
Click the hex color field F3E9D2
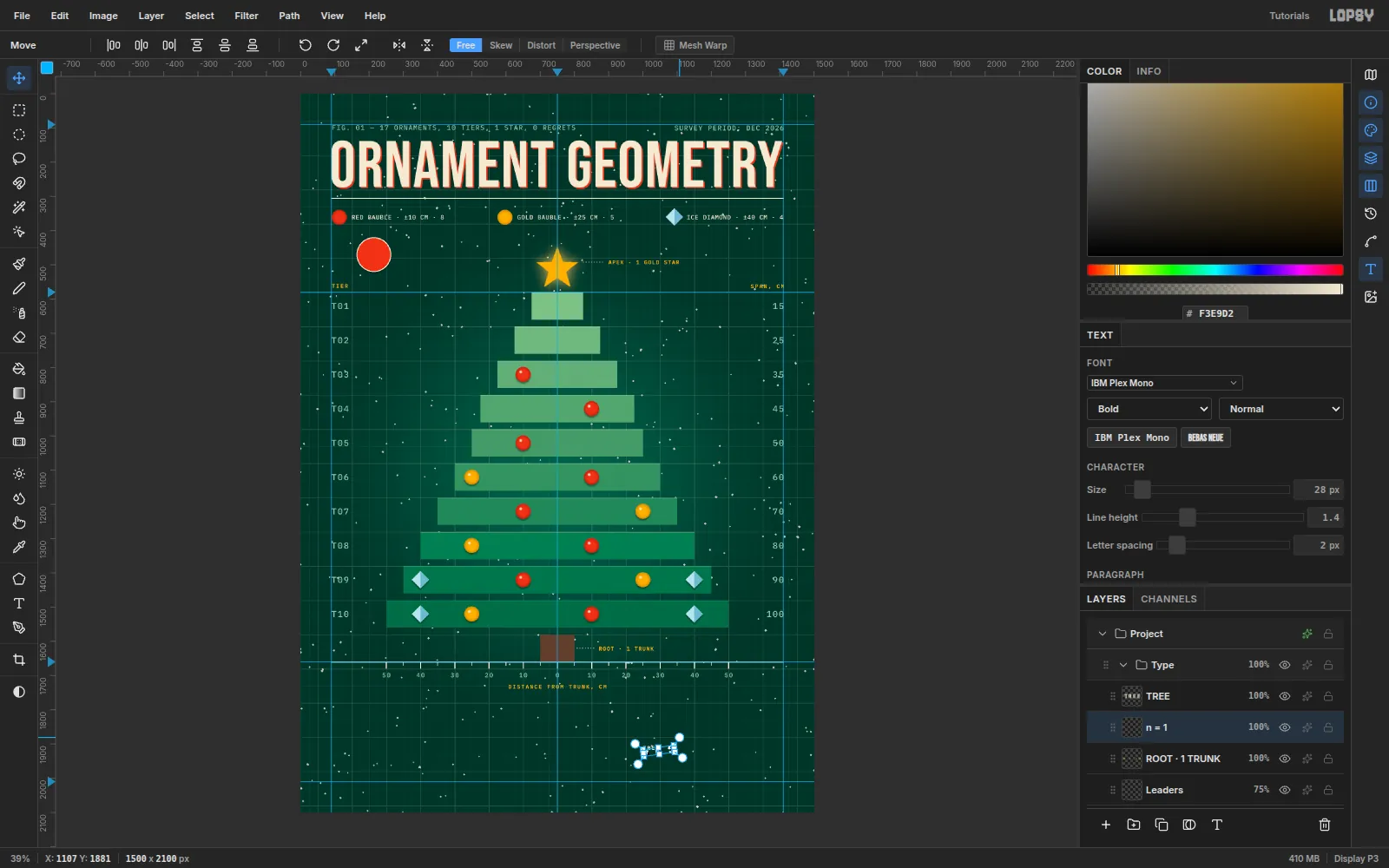(x=1215, y=313)
